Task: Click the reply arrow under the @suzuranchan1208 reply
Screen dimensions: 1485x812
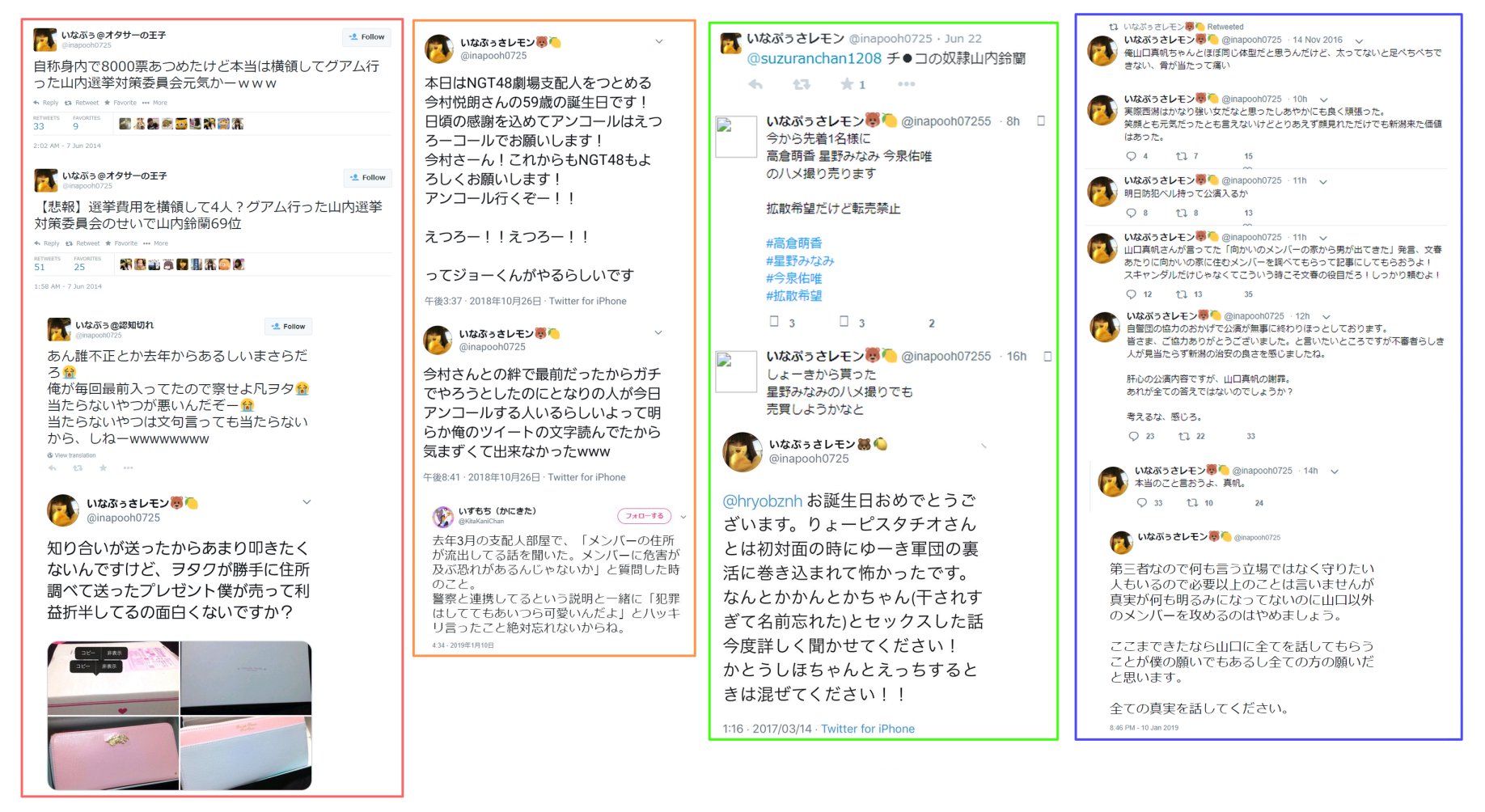Action: pos(755,84)
